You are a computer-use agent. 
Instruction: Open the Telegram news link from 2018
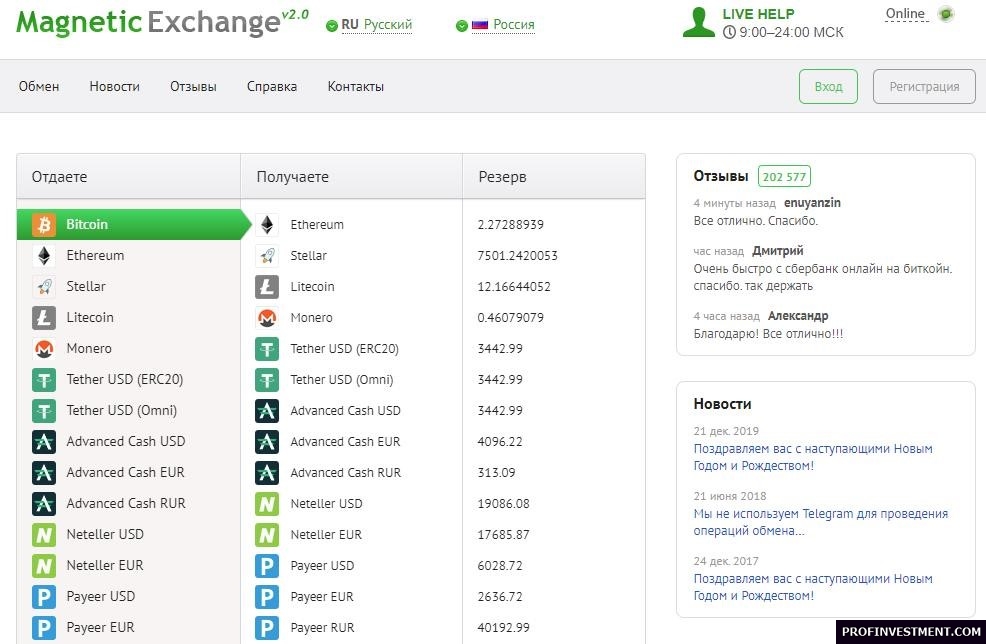(x=820, y=522)
